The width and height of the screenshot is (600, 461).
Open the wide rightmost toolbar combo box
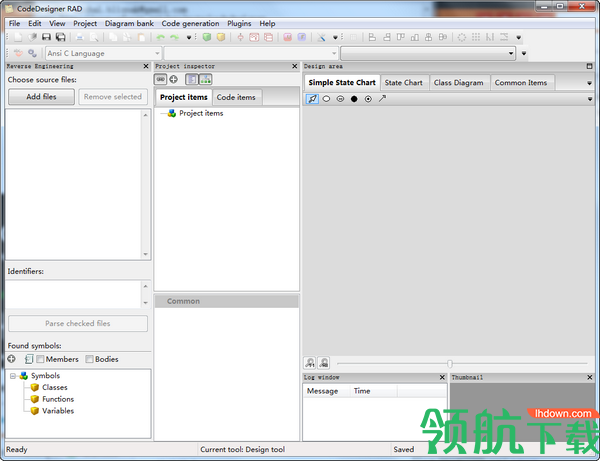pos(428,53)
